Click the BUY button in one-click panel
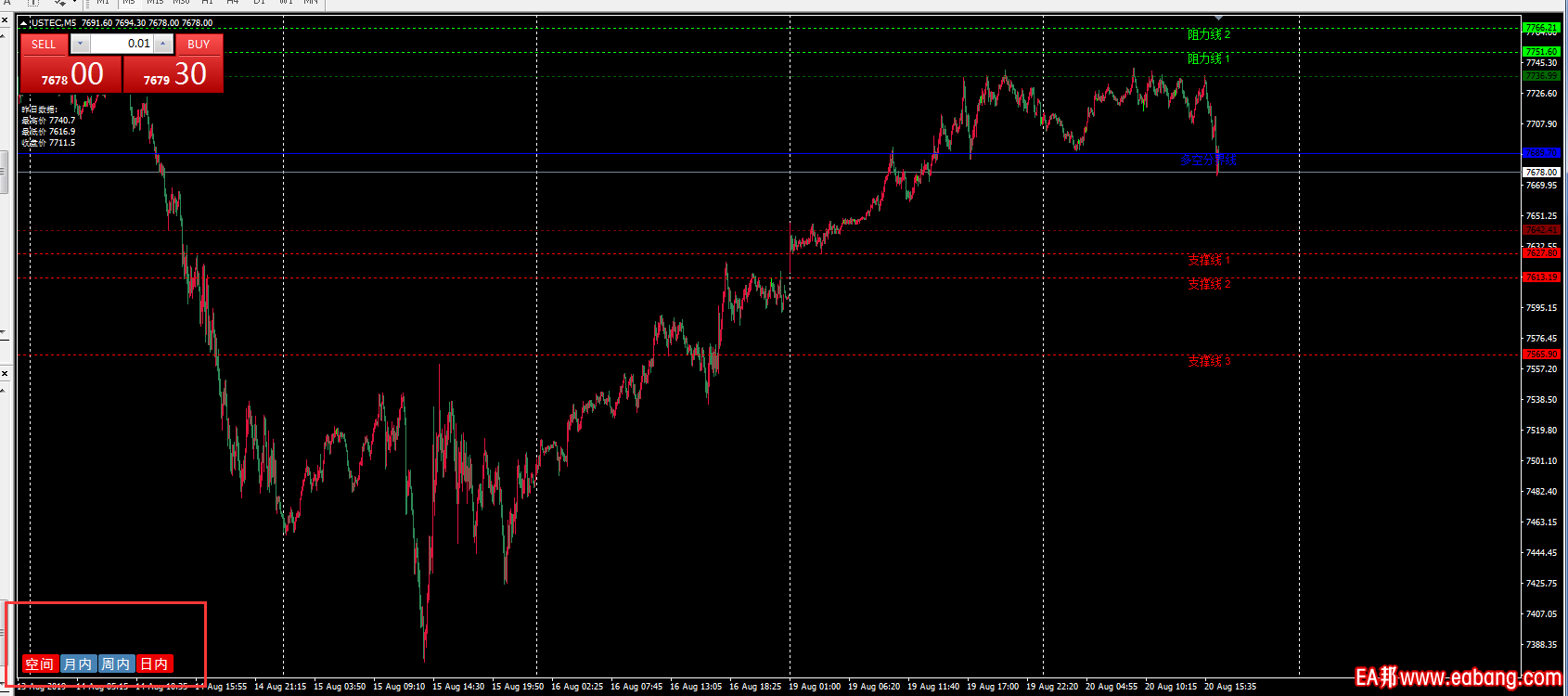1568x696 pixels. pos(199,45)
